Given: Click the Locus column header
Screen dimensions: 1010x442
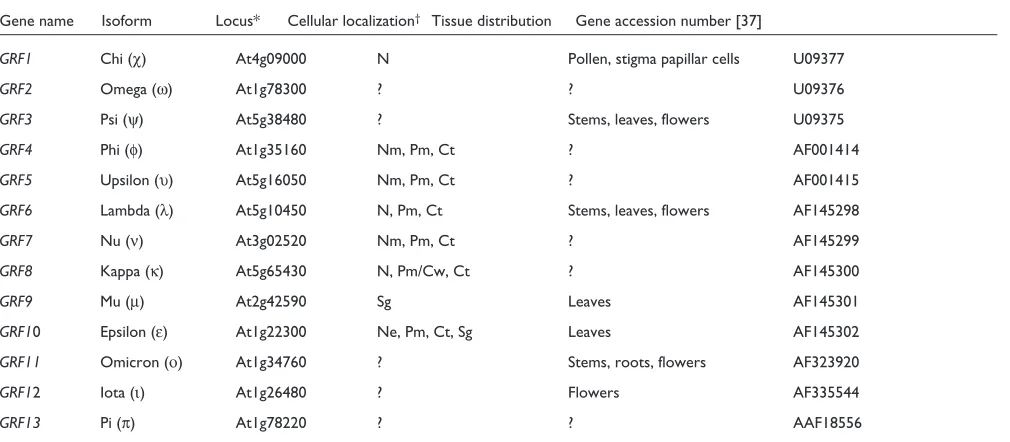Looking at the screenshot, I should pyautogui.click(x=238, y=21).
